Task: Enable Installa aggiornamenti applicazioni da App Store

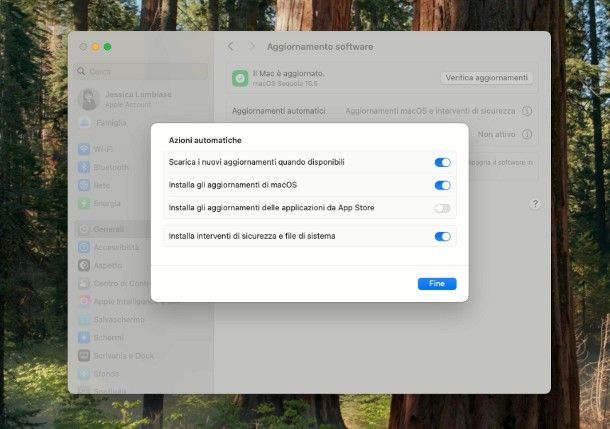Action: tap(442, 208)
